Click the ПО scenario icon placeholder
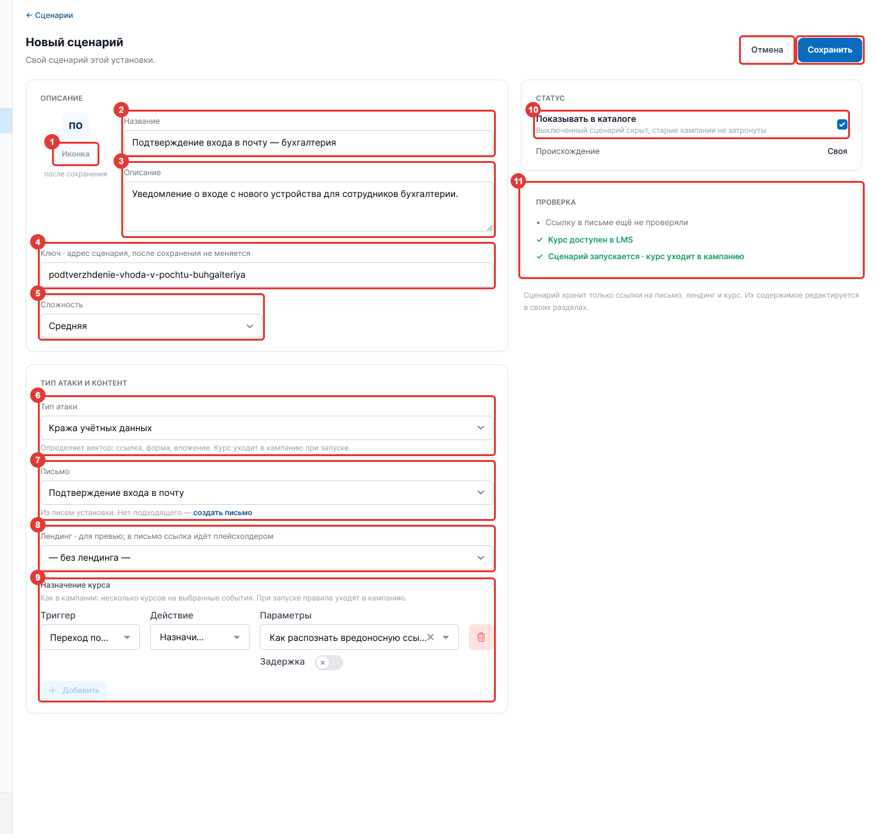The width and height of the screenshot is (875, 834). 75,125
